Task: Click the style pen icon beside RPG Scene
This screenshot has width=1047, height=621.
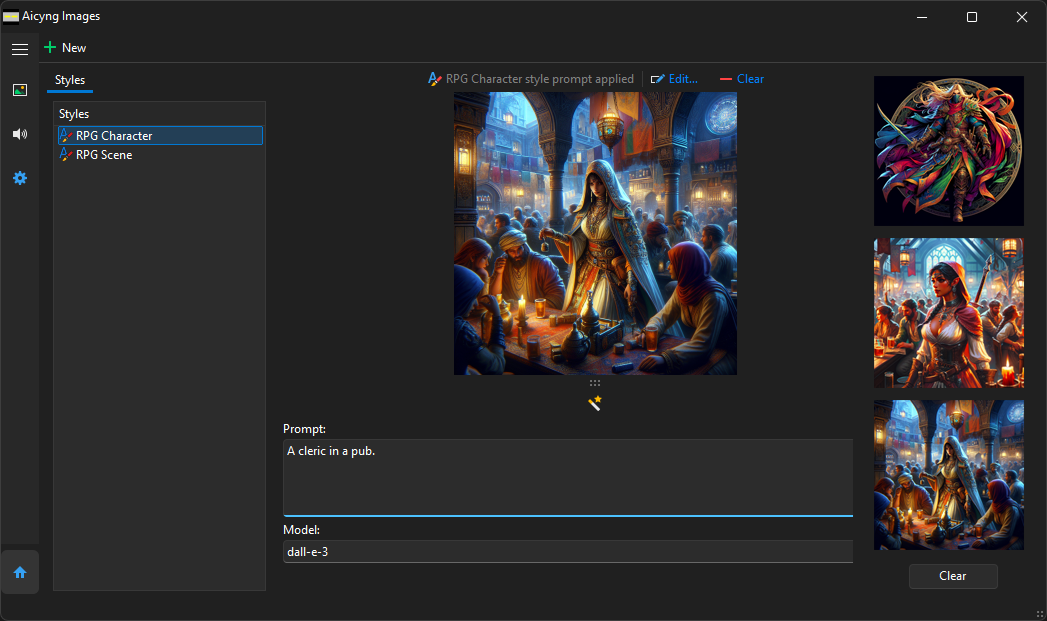Action: pyautogui.click(x=66, y=155)
